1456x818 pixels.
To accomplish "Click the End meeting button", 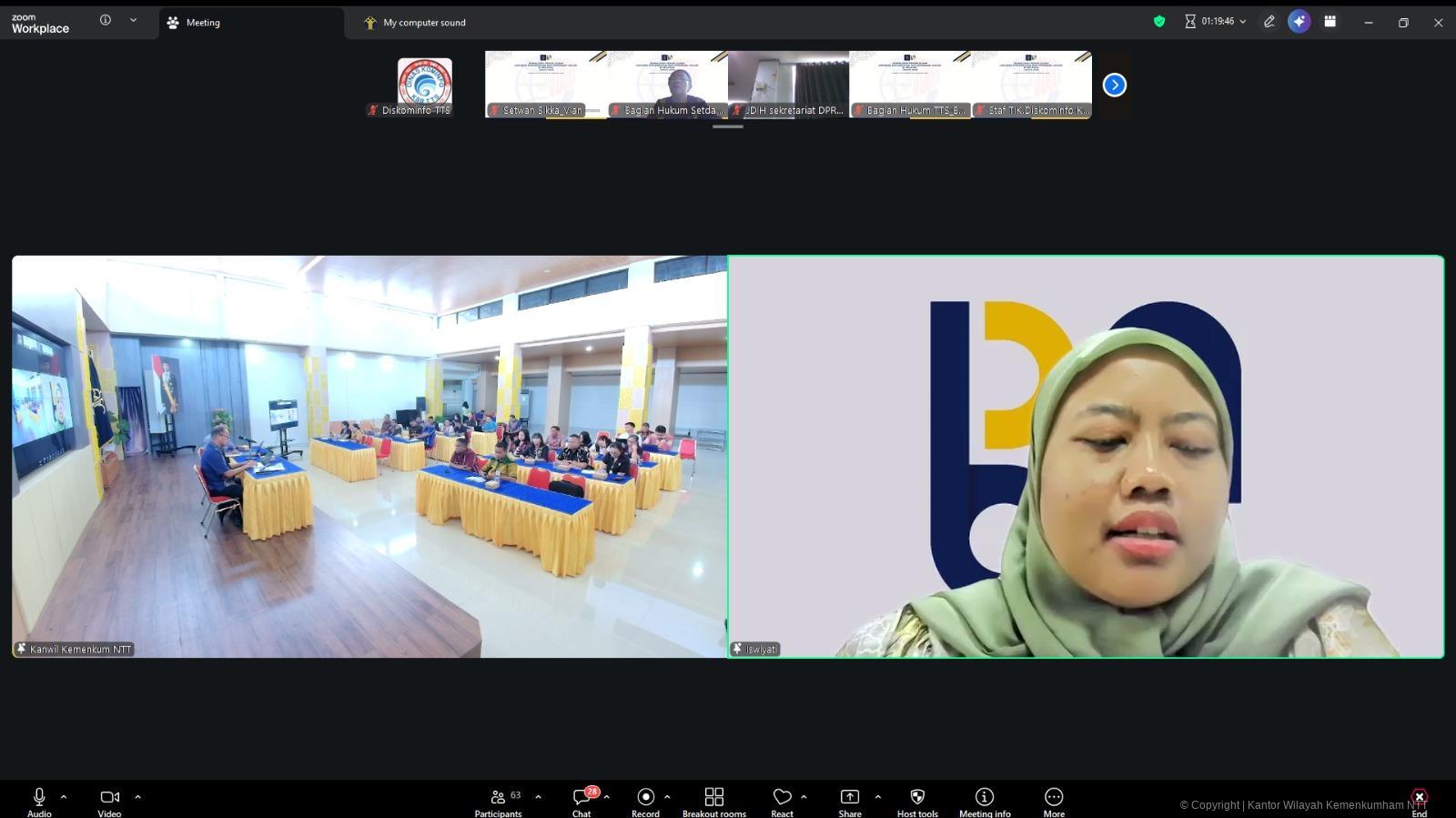I will click(1419, 801).
